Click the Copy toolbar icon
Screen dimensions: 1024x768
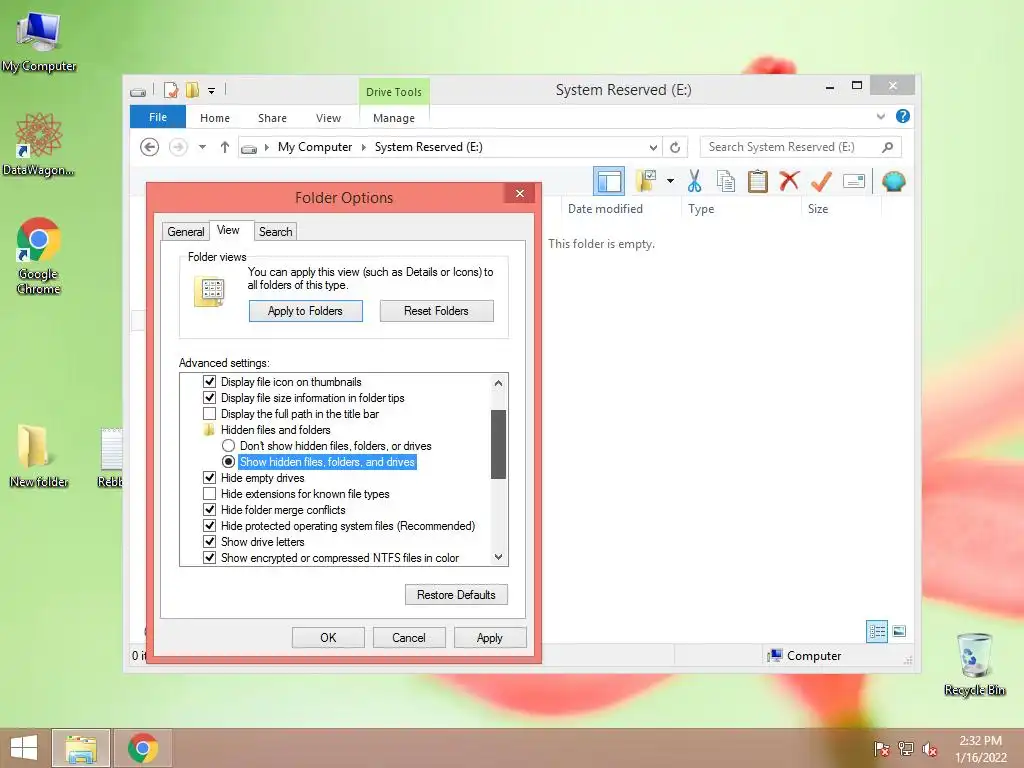[x=726, y=181]
